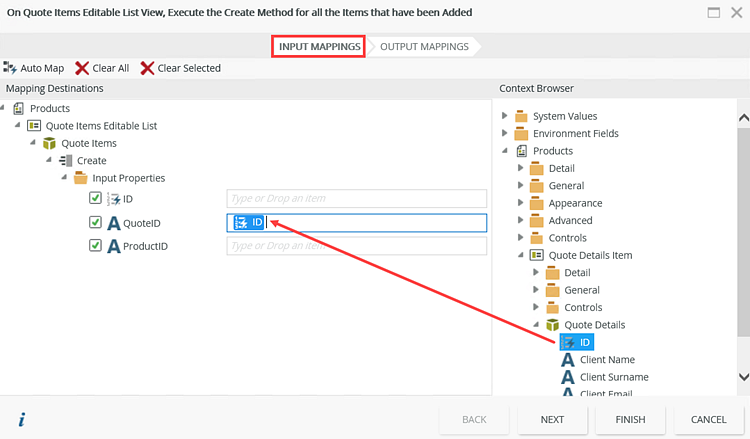Uncheck the ID input property checkbox

click(x=95, y=198)
